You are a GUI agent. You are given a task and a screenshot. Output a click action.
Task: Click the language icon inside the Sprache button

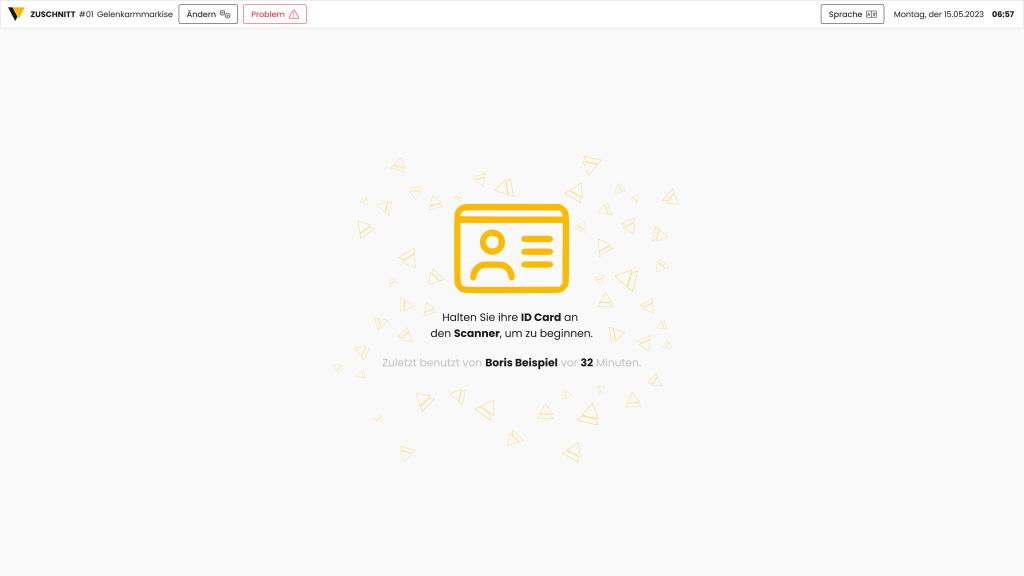[x=871, y=14]
